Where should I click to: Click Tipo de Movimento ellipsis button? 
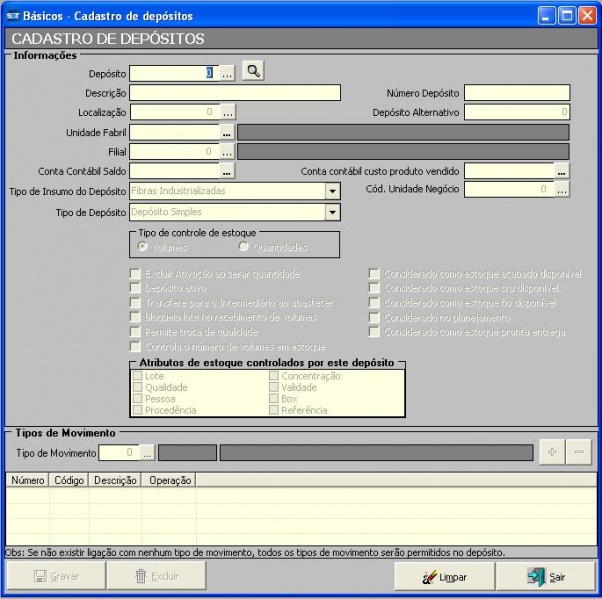point(147,453)
